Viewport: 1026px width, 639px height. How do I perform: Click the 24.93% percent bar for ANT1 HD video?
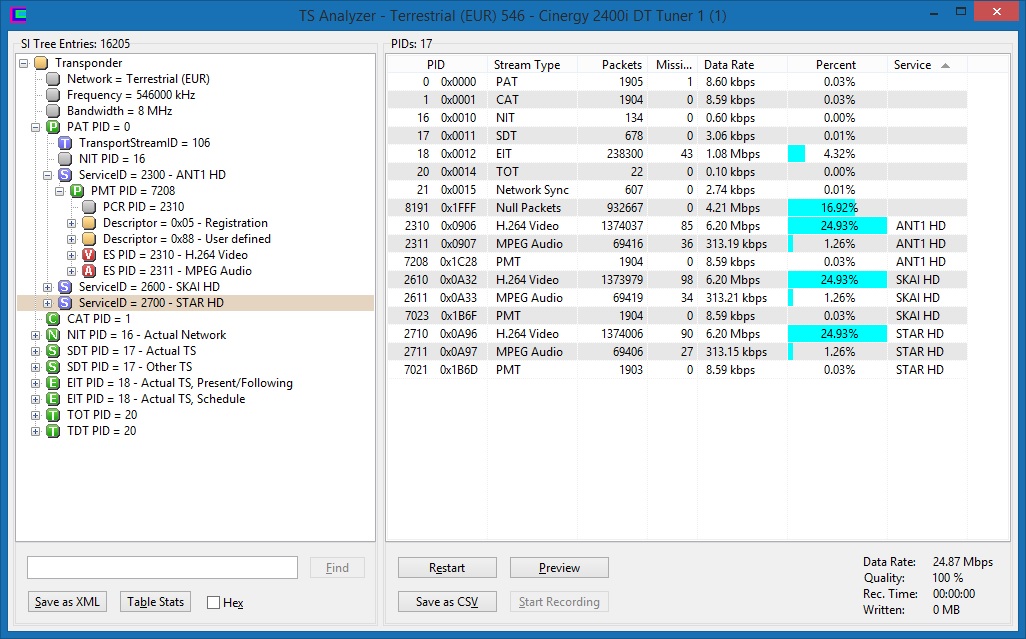[837, 226]
